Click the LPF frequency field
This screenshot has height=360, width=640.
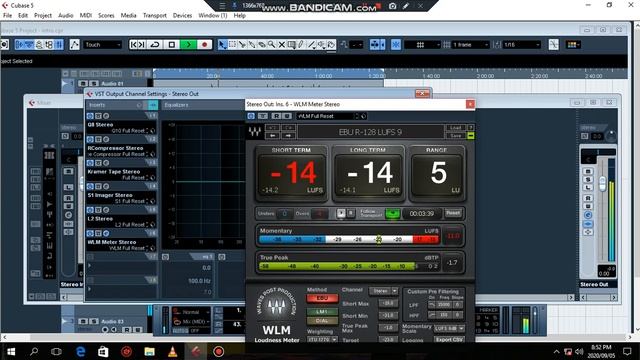coord(444,304)
